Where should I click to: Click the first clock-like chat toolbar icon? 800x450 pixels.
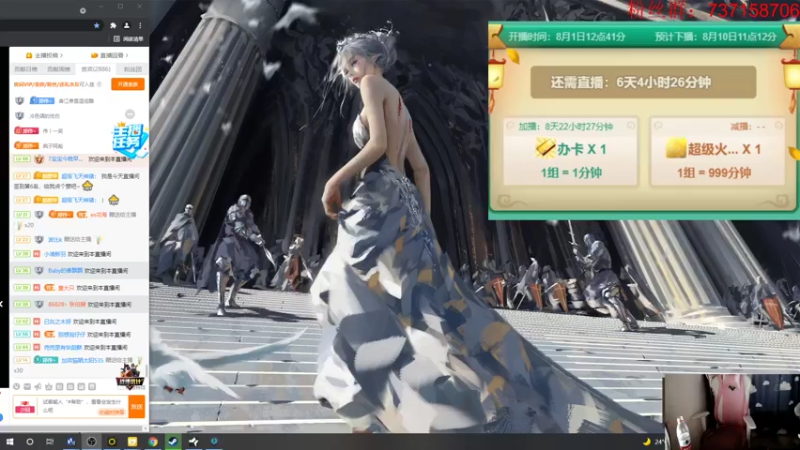(x=16, y=387)
